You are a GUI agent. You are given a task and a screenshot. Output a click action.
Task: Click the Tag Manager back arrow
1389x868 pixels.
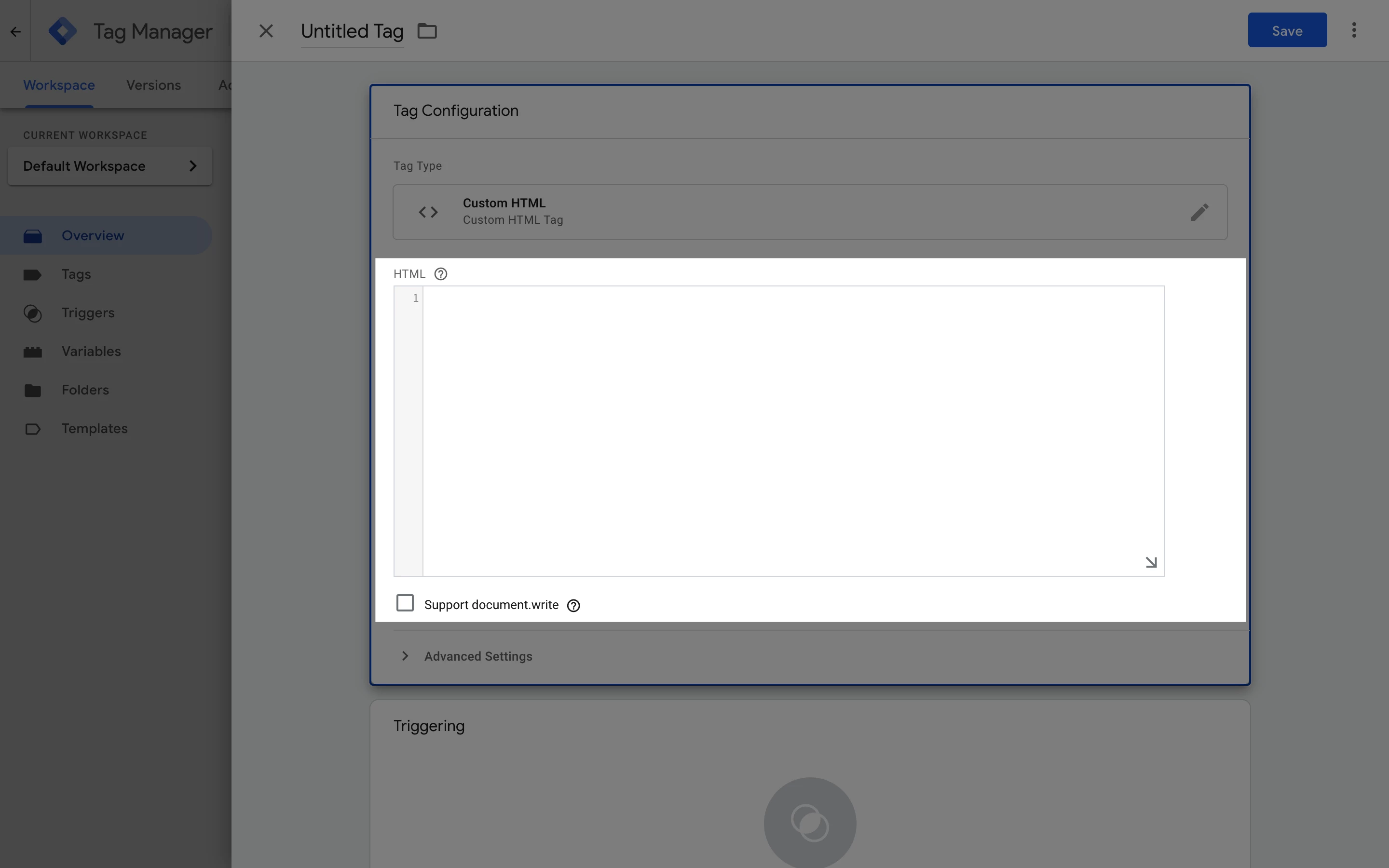(x=15, y=31)
